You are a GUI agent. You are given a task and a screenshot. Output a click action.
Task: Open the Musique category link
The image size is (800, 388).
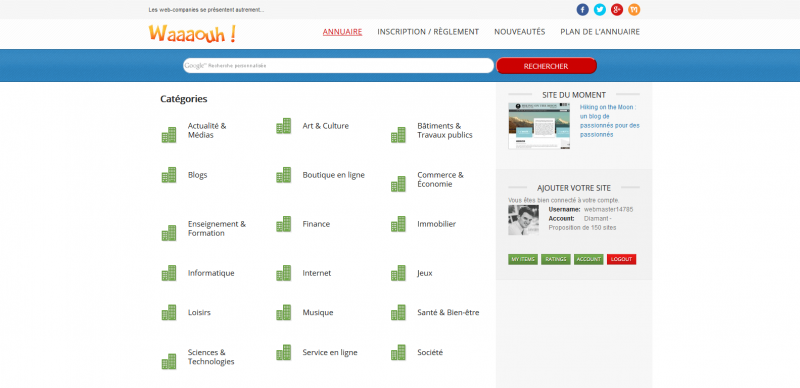[318, 312]
